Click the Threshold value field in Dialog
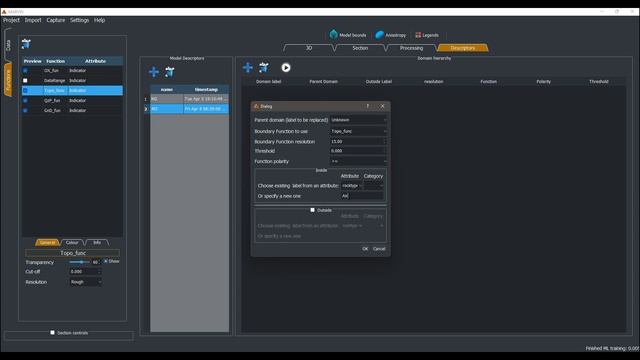The width and height of the screenshot is (640, 360). coord(358,151)
